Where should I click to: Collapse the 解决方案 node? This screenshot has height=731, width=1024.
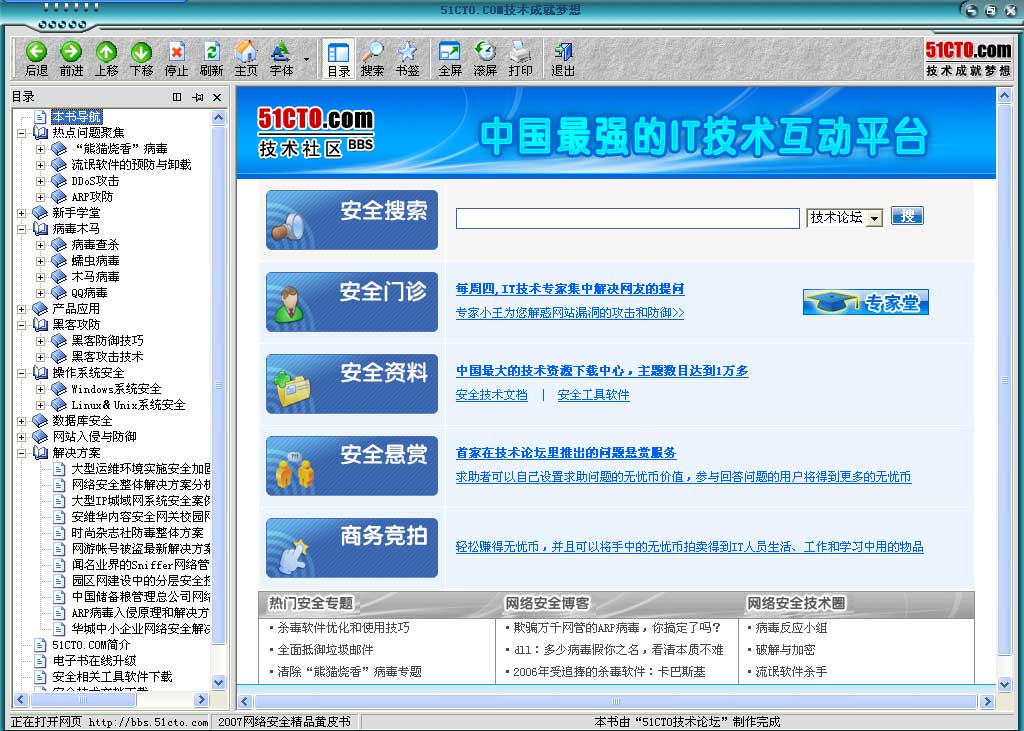pyautogui.click(x=22, y=453)
